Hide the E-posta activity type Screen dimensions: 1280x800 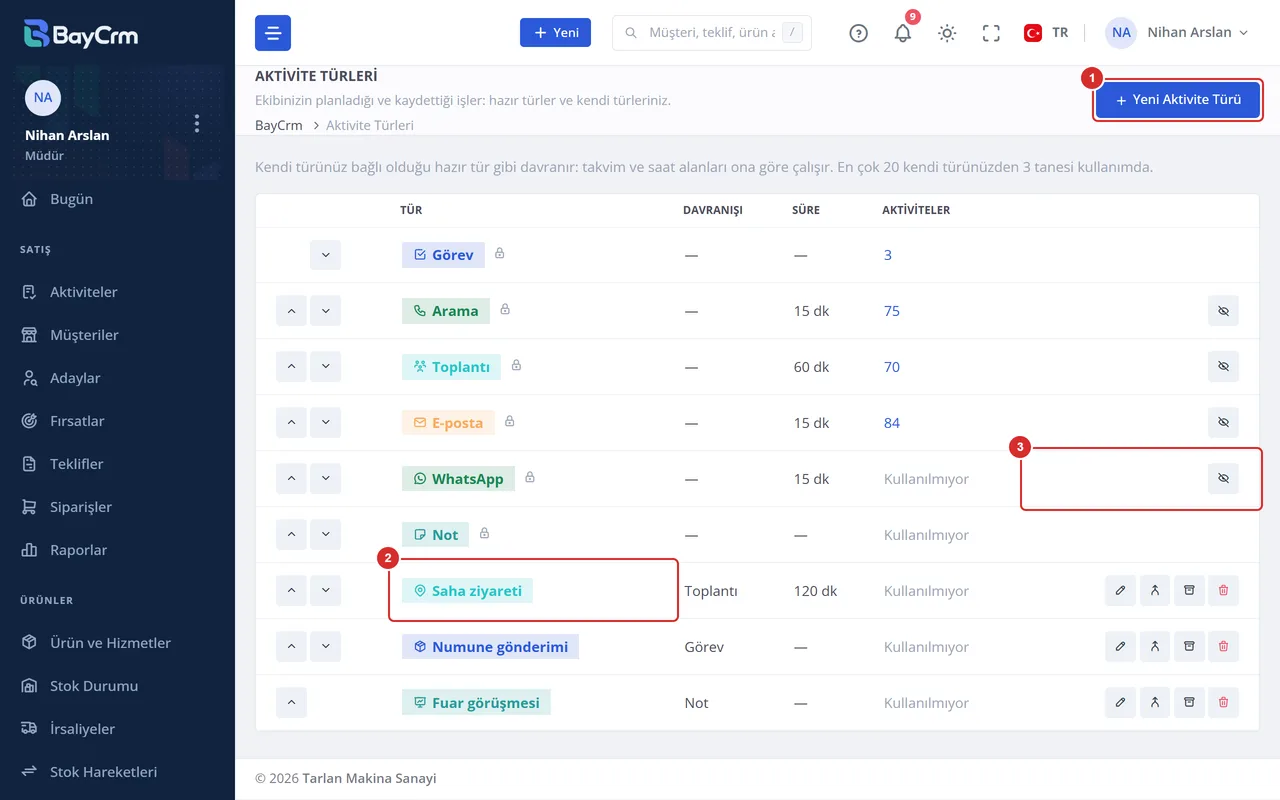click(1223, 423)
